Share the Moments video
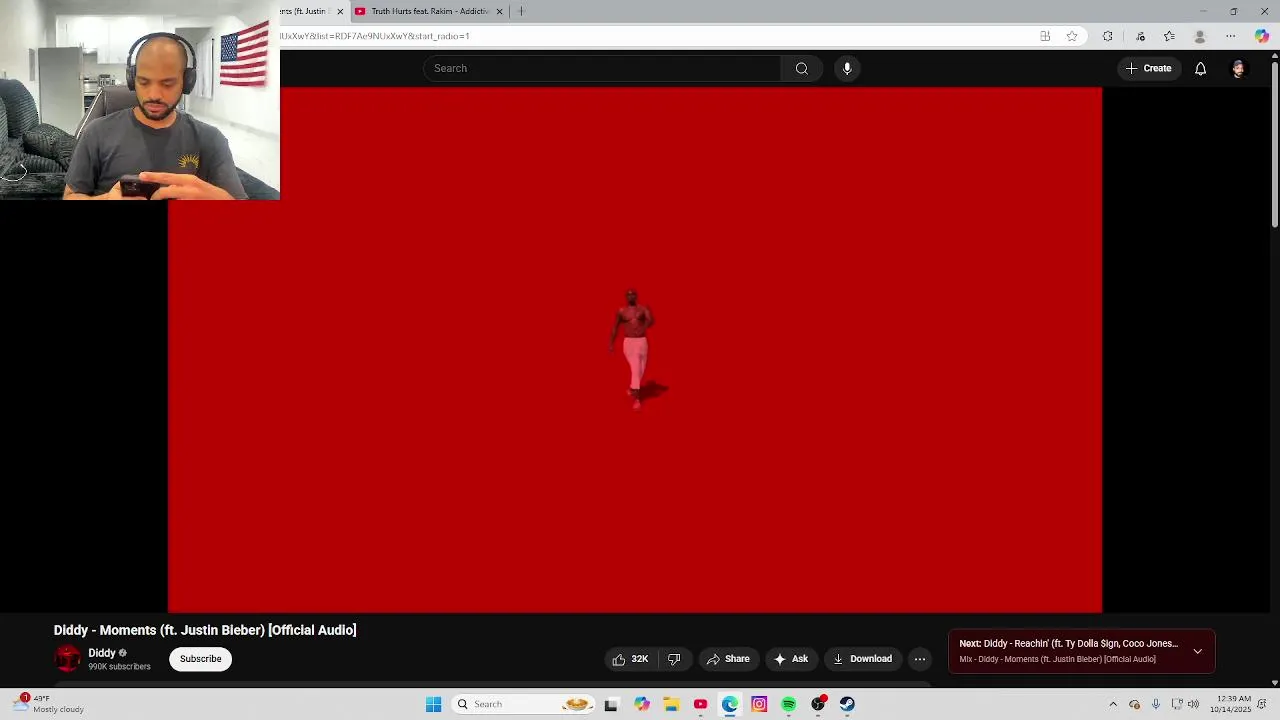The image size is (1280, 720). (x=728, y=659)
